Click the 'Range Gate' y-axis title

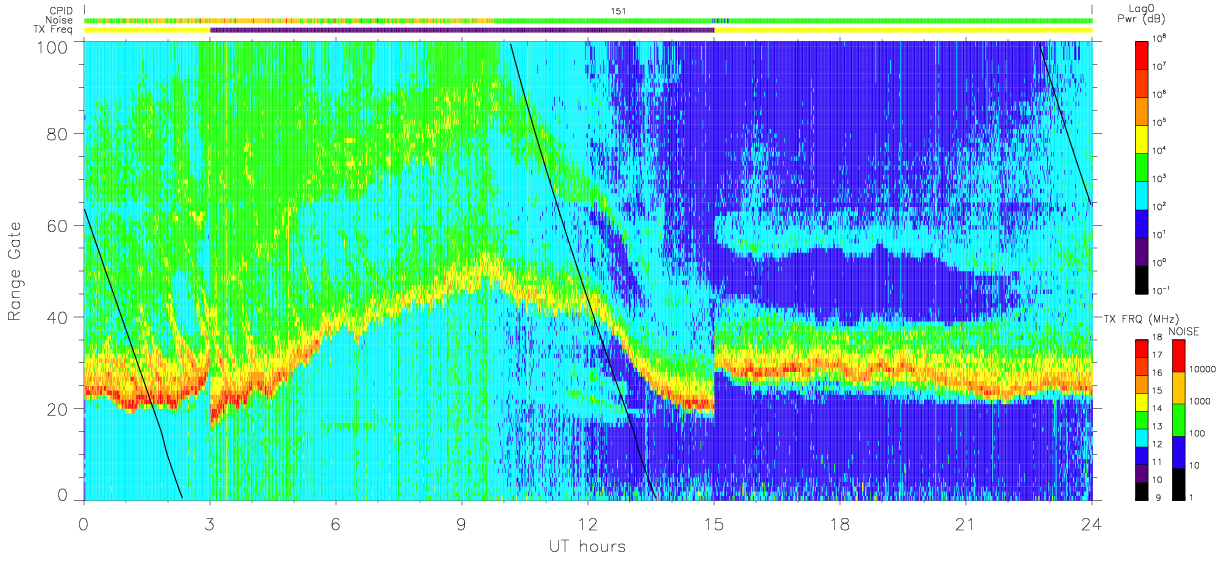point(15,270)
